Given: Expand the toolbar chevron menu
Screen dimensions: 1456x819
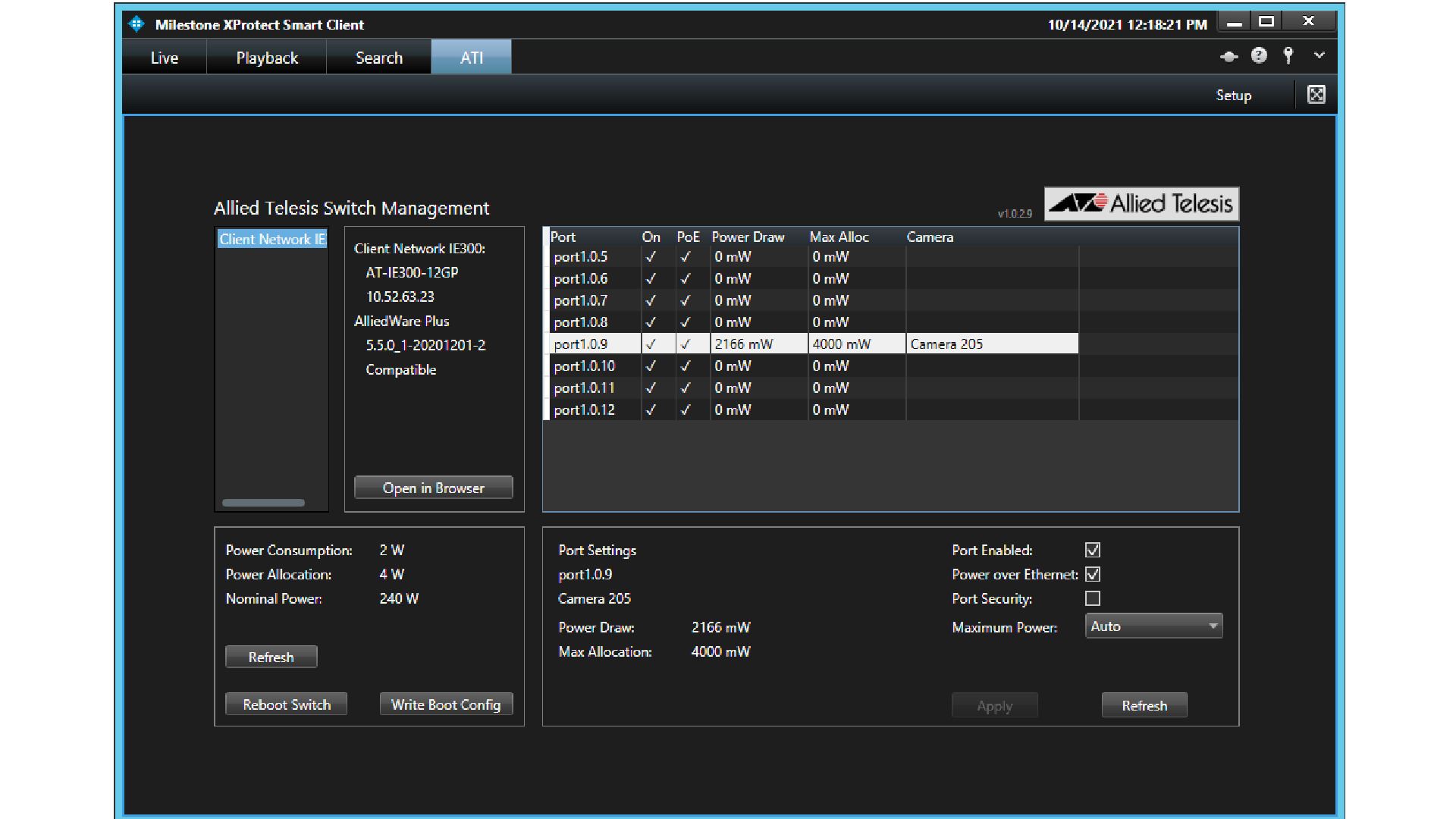Looking at the screenshot, I should coord(1319,55).
